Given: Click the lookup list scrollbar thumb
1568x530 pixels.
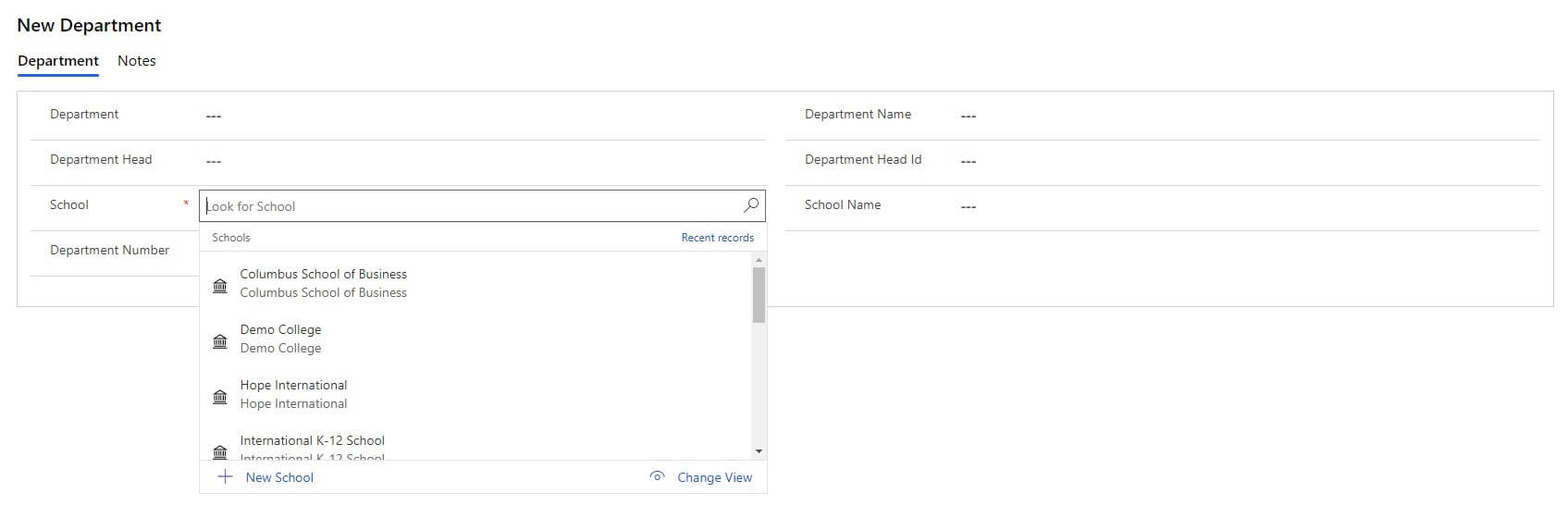Looking at the screenshot, I should click(759, 295).
